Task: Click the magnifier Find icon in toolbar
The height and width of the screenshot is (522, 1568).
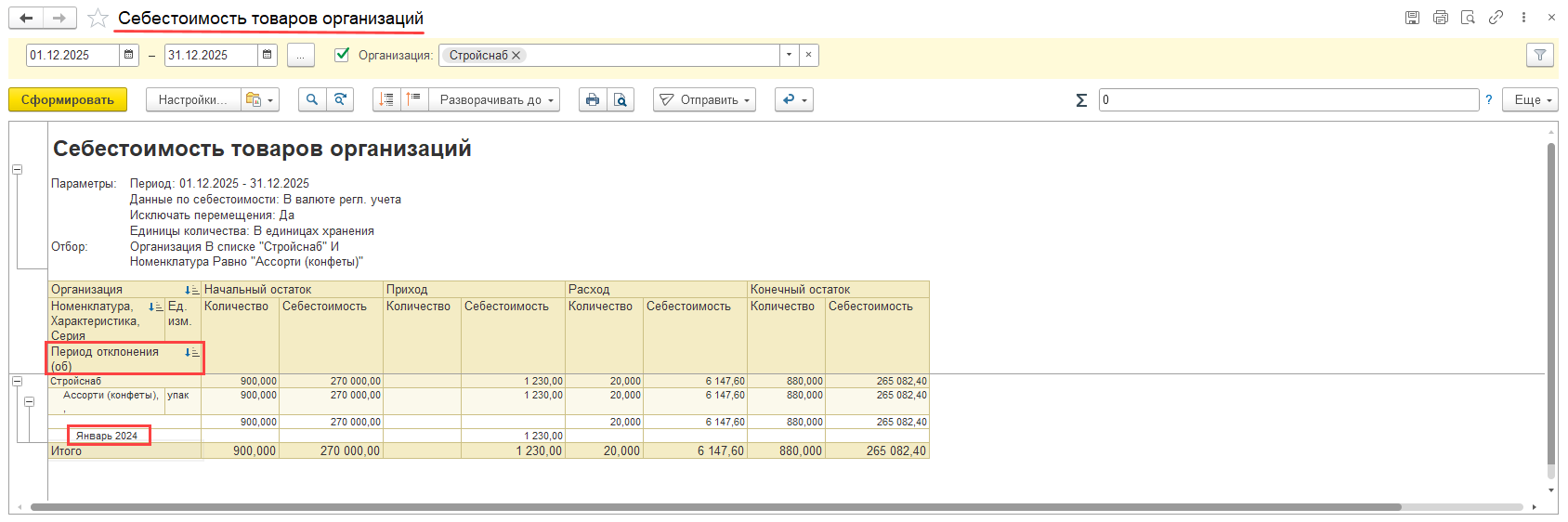Action: tap(312, 99)
